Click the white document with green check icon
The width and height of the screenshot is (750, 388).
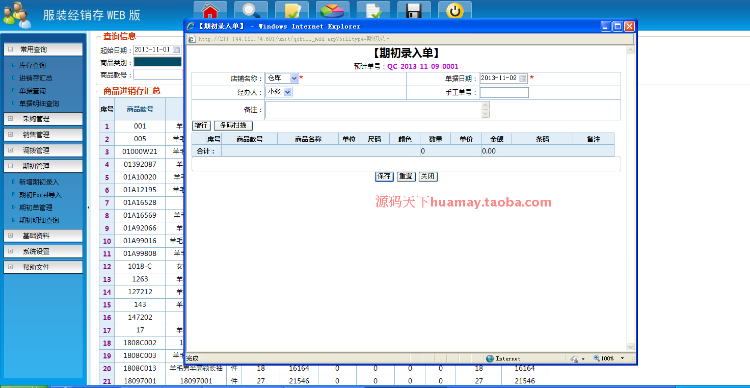click(373, 11)
